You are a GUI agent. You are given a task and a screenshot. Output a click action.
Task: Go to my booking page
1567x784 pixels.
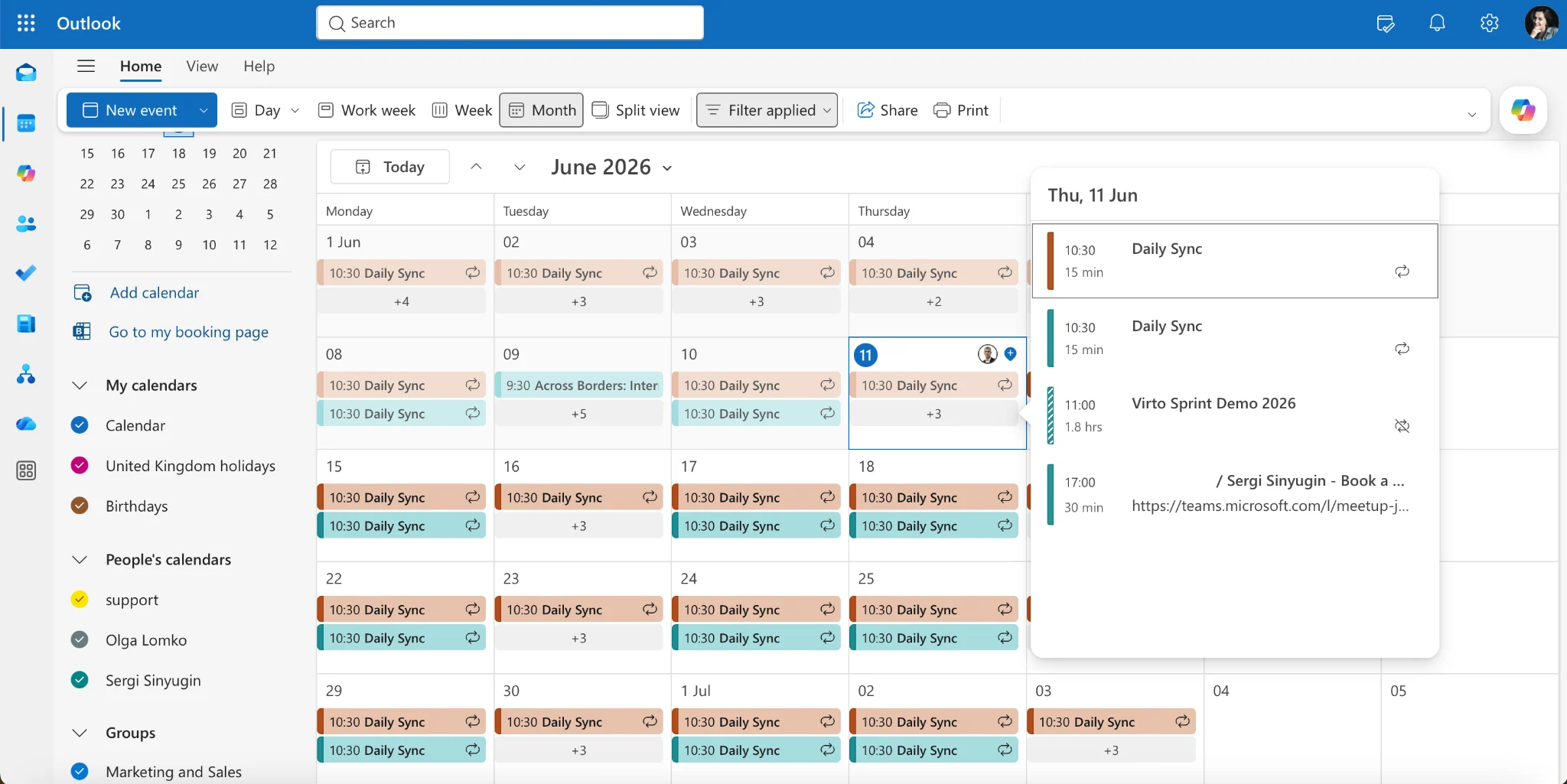(188, 332)
